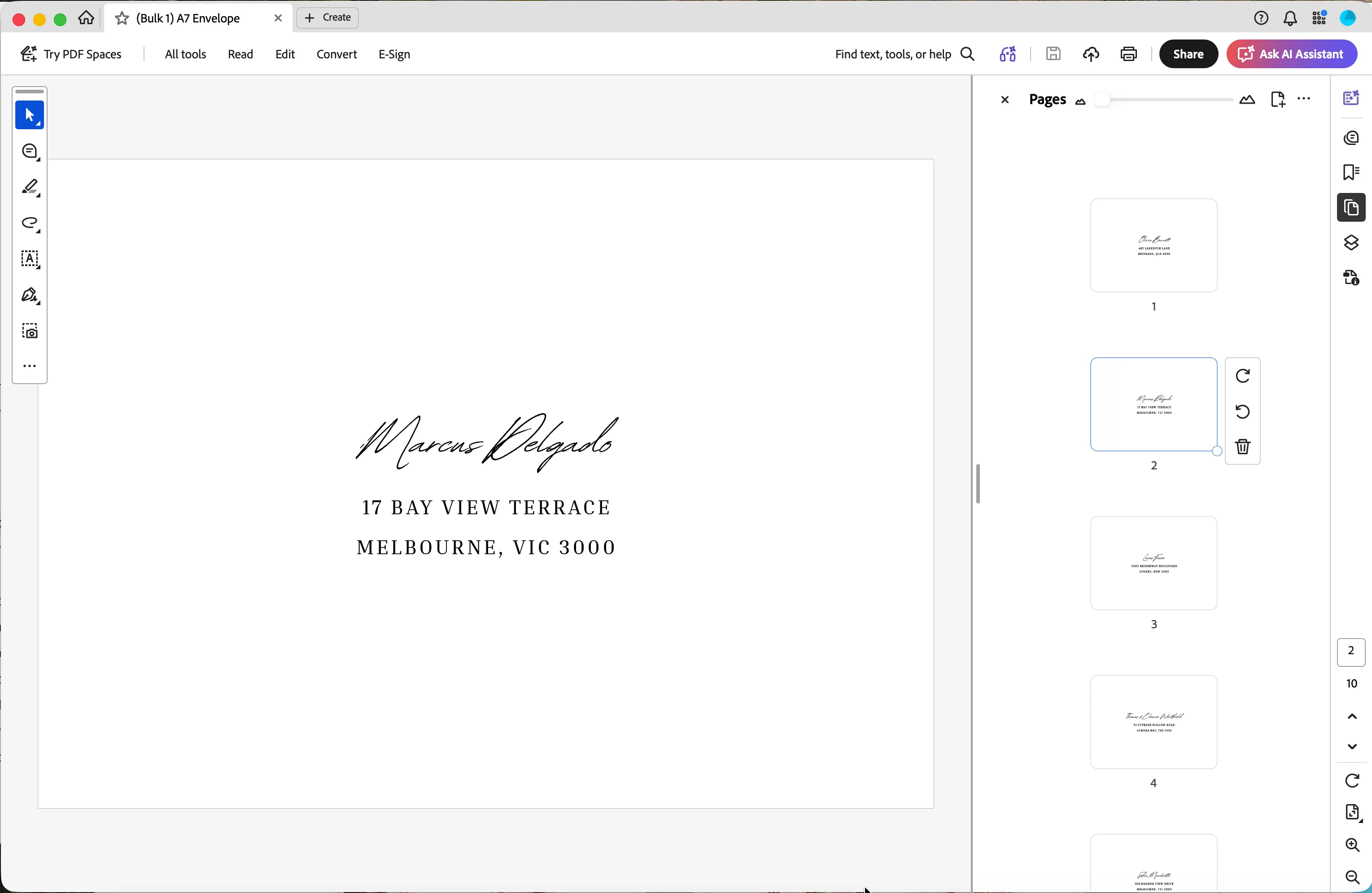
Task: Open the Edit menu
Action: click(x=285, y=54)
